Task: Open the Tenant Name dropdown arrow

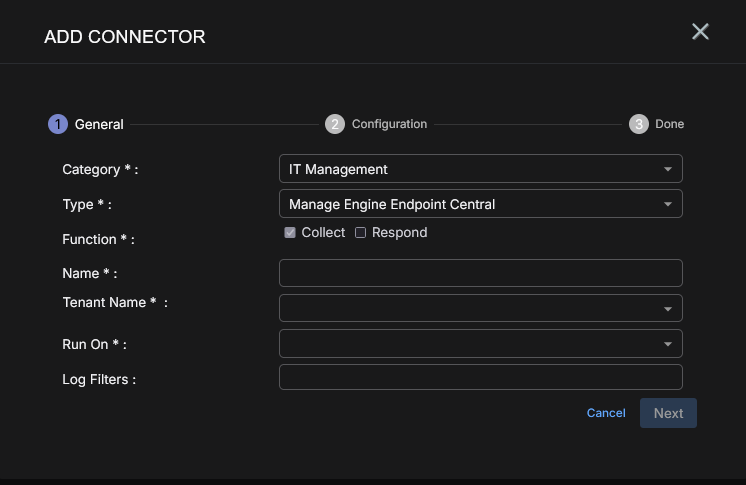Action: (667, 309)
